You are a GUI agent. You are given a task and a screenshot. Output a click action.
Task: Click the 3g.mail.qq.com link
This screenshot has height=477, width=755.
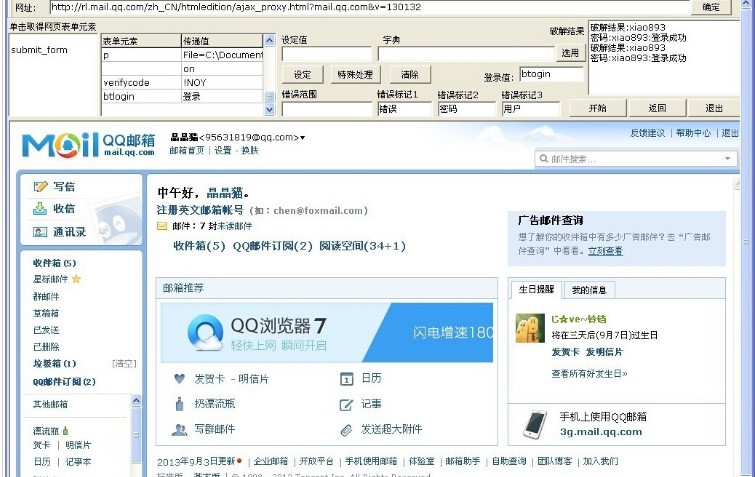pyautogui.click(x=601, y=432)
